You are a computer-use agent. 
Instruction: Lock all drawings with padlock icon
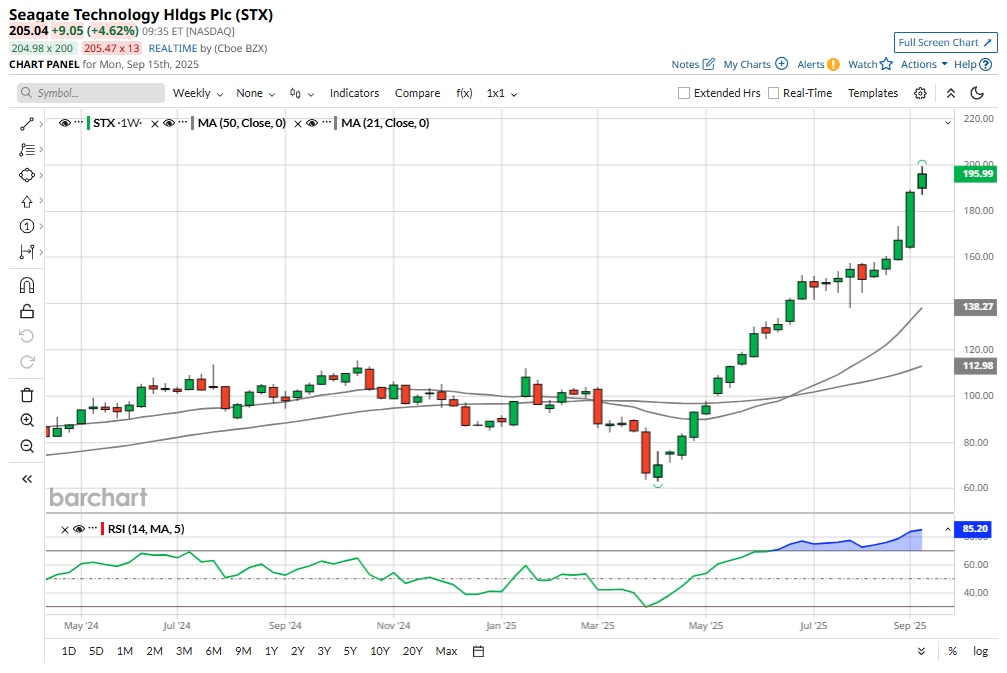click(27, 311)
